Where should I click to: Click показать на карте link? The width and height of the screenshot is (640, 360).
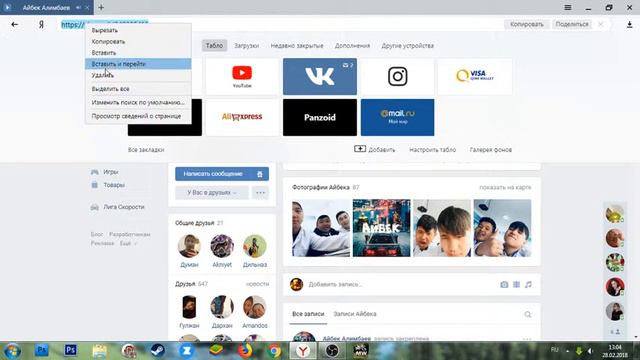click(x=505, y=187)
